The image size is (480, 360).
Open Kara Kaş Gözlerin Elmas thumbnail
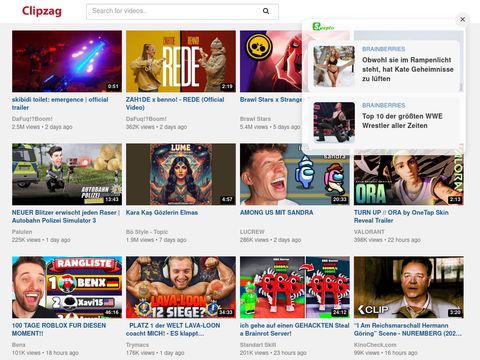click(181, 174)
